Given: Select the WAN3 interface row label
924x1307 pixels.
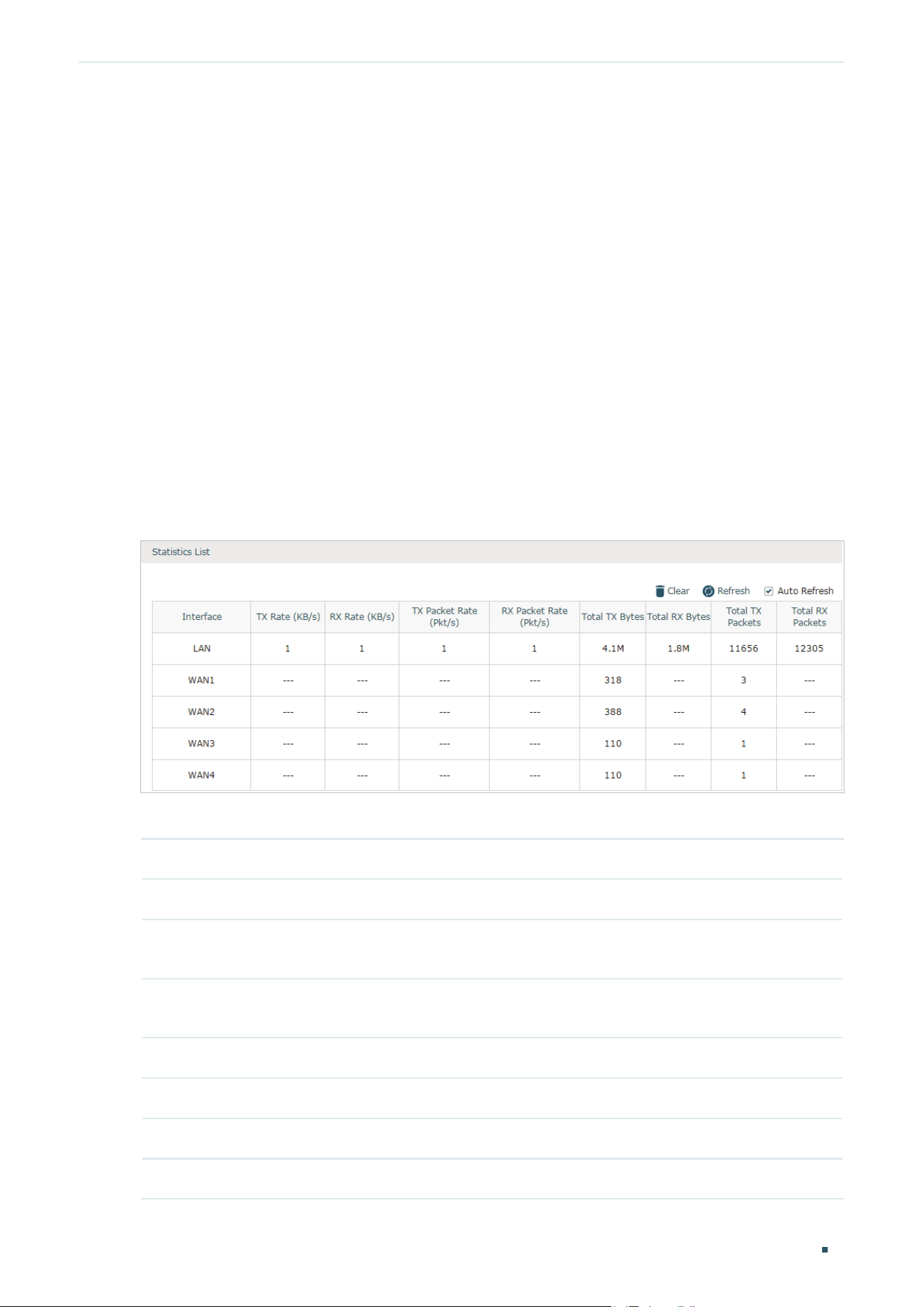Looking at the screenshot, I should click(202, 744).
